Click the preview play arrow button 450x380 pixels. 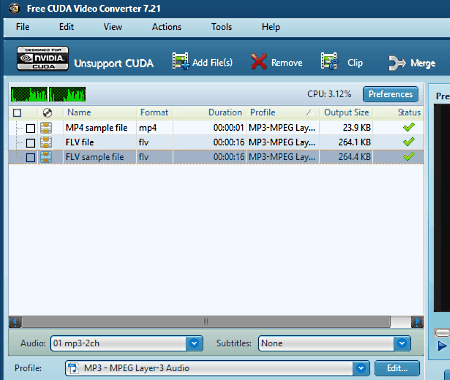point(442,346)
